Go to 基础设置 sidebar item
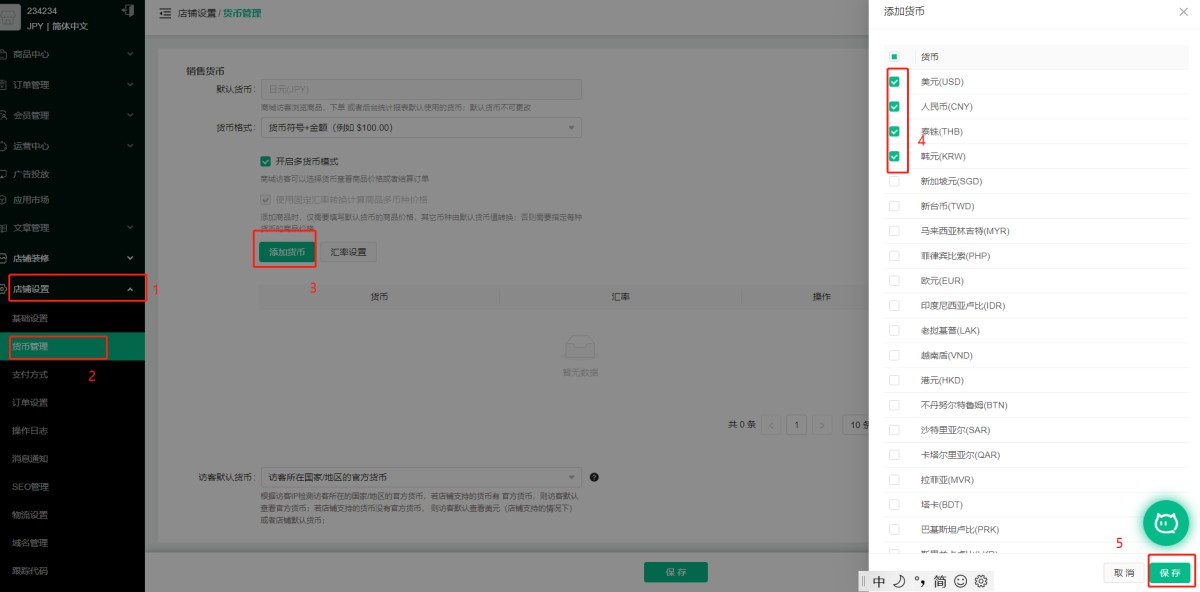 [x=30, y=318]
